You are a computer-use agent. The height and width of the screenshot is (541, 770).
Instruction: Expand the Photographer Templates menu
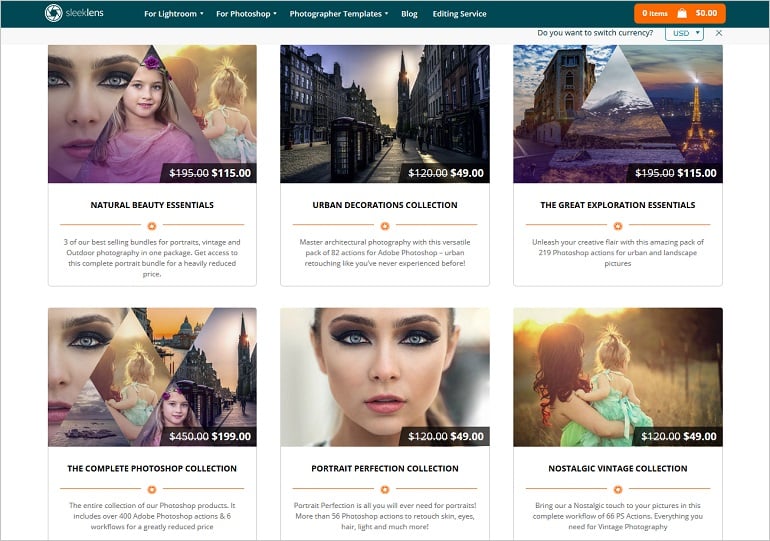point(339,14)
